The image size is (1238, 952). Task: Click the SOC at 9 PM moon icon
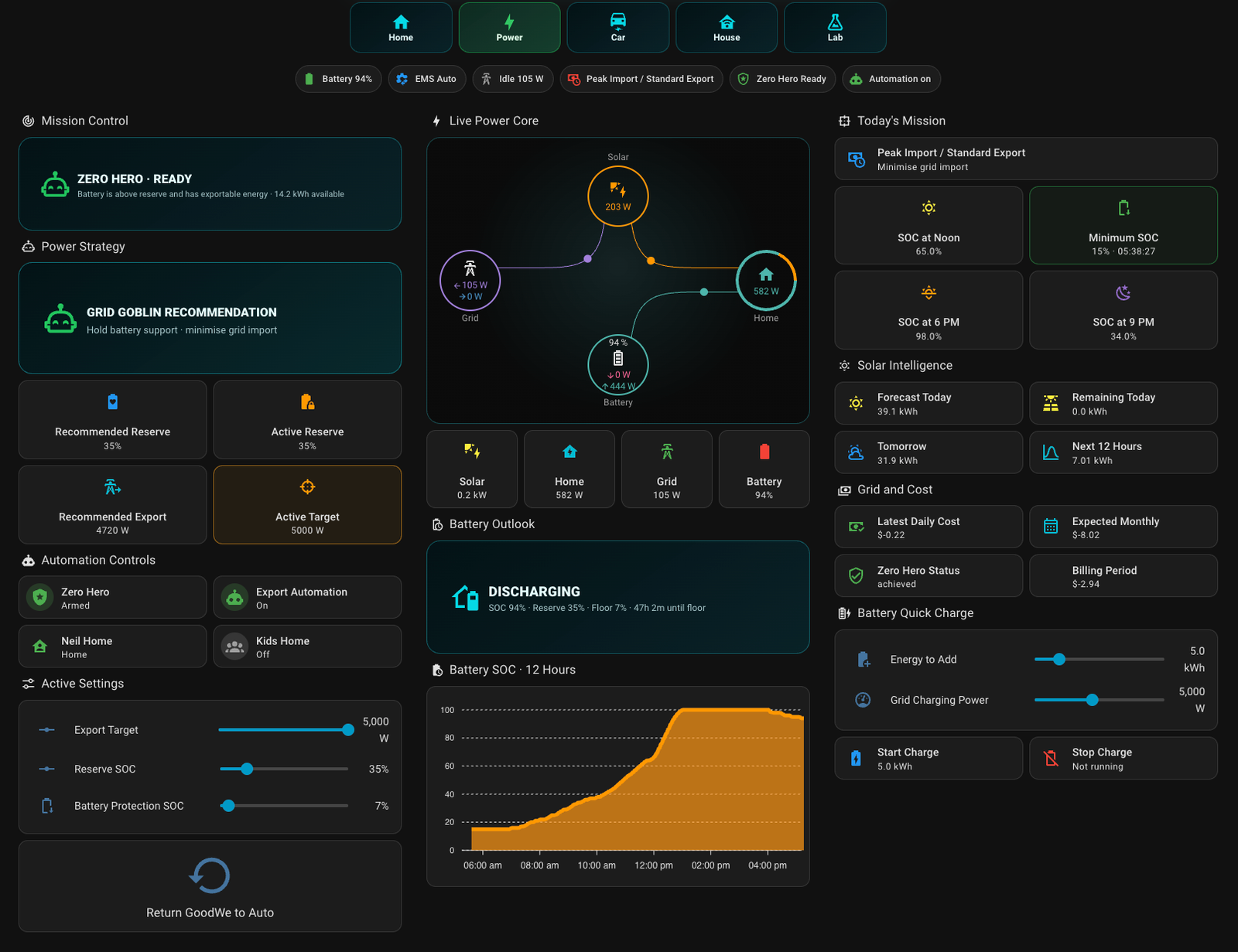click(1123, 292)
